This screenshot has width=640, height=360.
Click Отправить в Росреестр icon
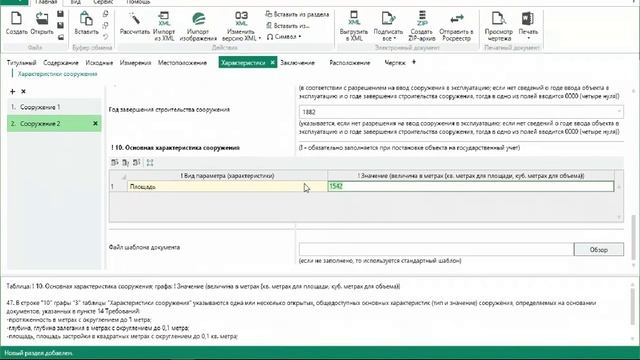(x=456, y=26)
